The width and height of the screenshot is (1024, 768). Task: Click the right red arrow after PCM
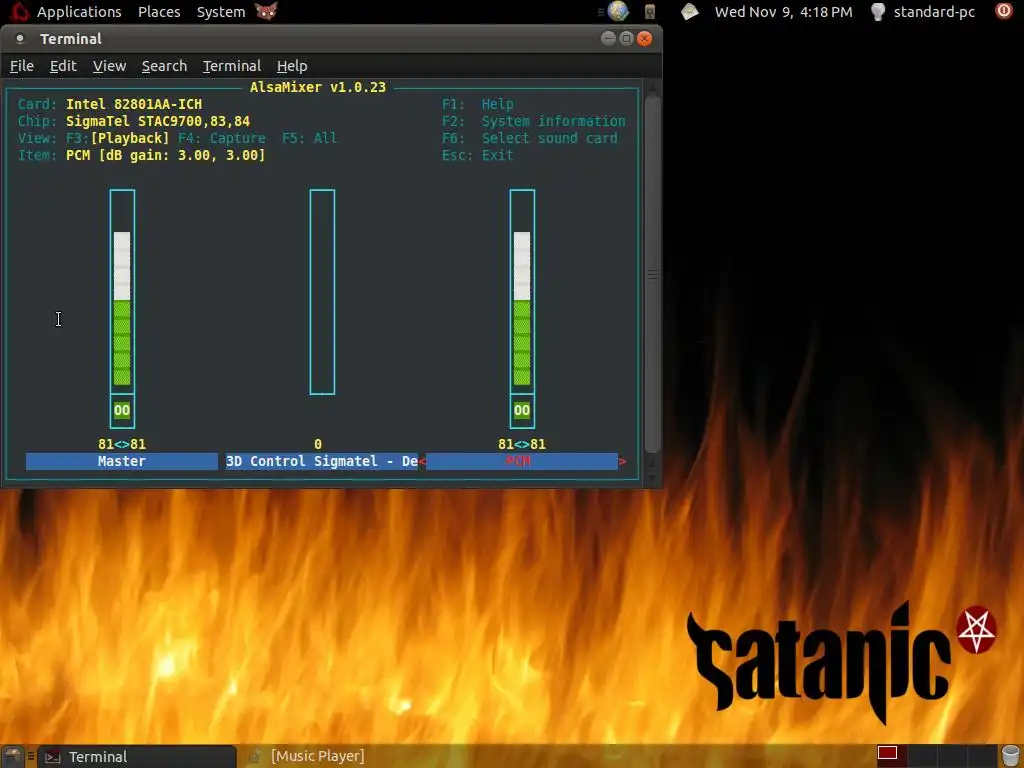[x=622, y=462]
